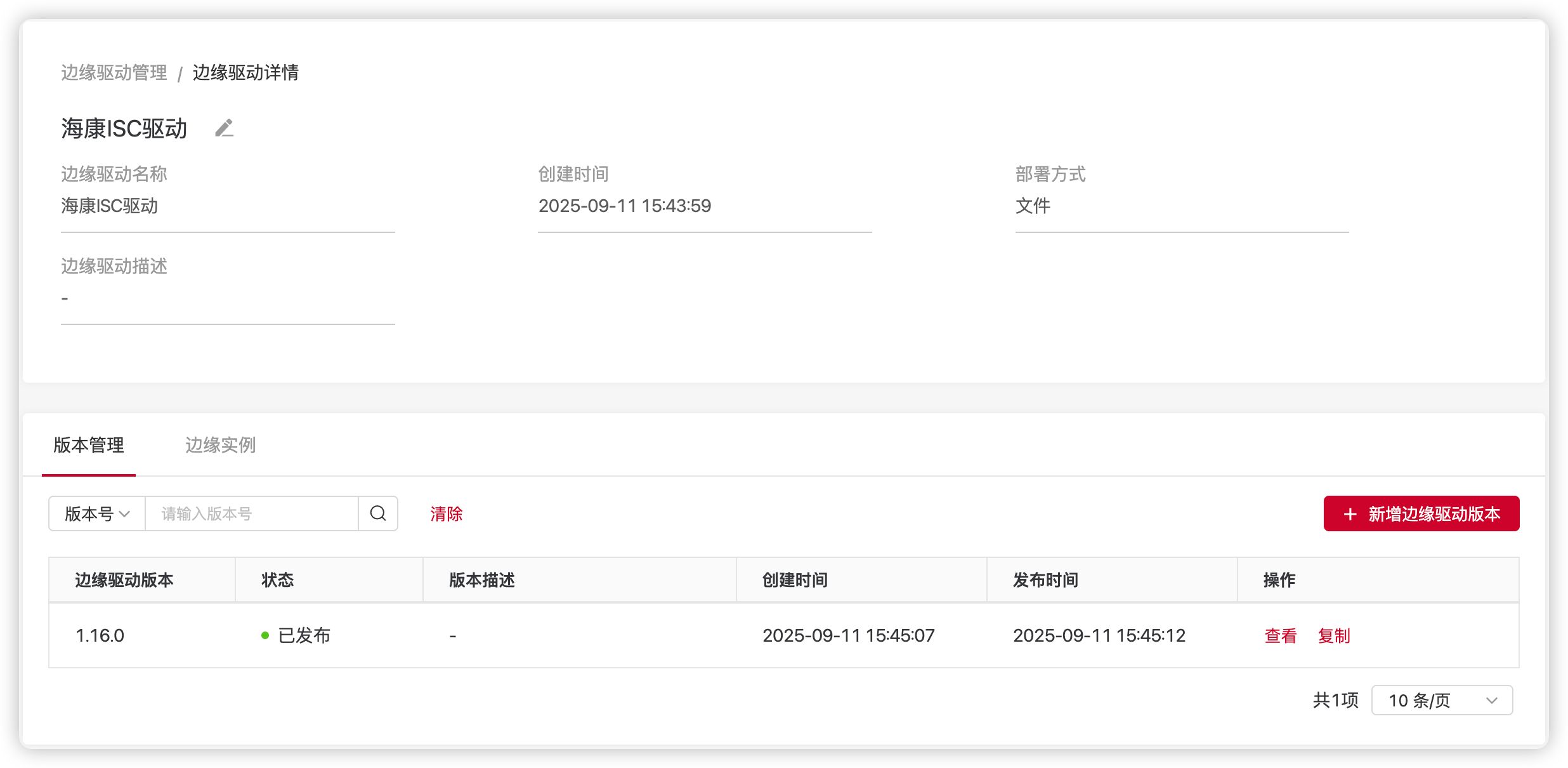1568x768 pixels.
Task: Click the 清除 link to clear search
Action: (x=446, y=513)
